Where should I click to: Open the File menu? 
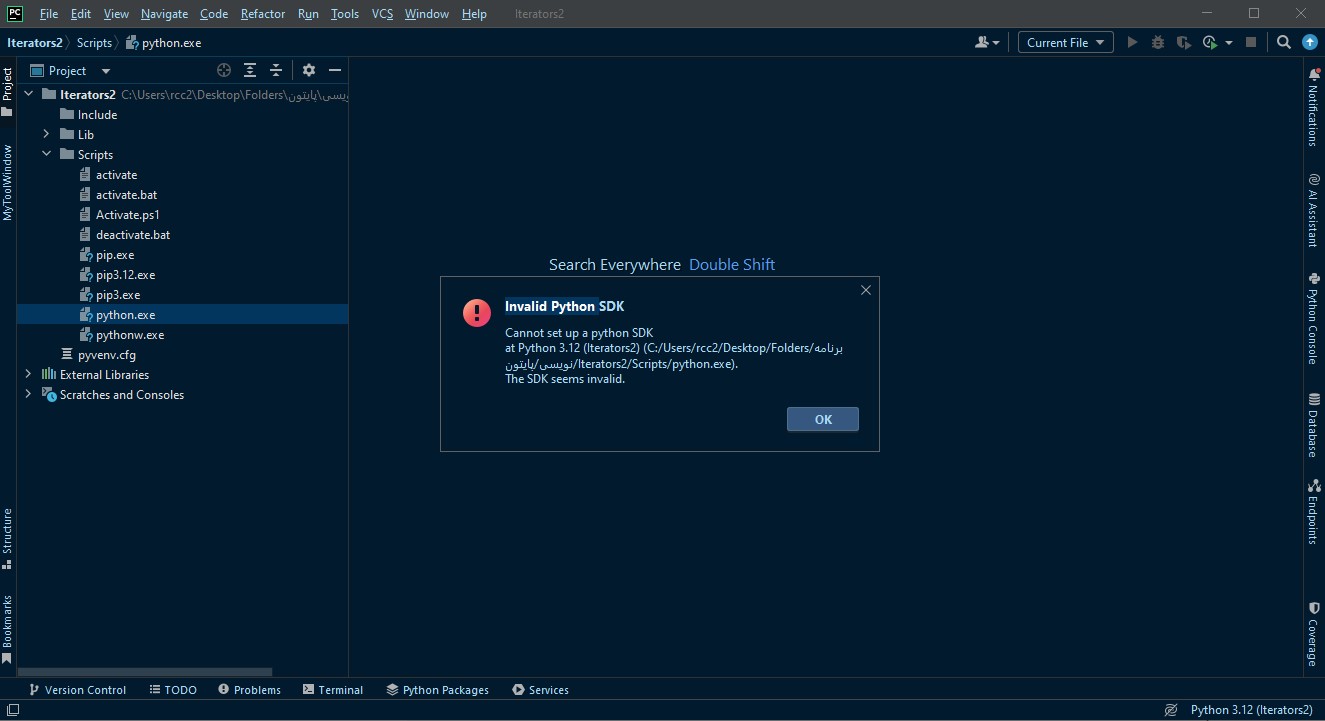48,14
